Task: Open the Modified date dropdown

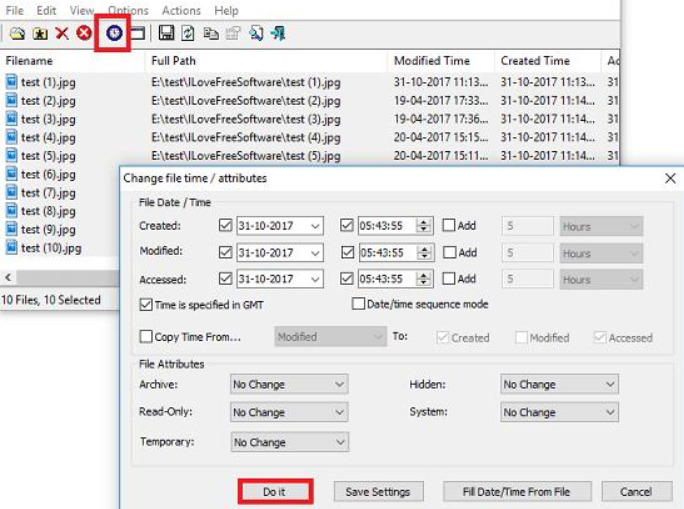Action: coord(315,253)
